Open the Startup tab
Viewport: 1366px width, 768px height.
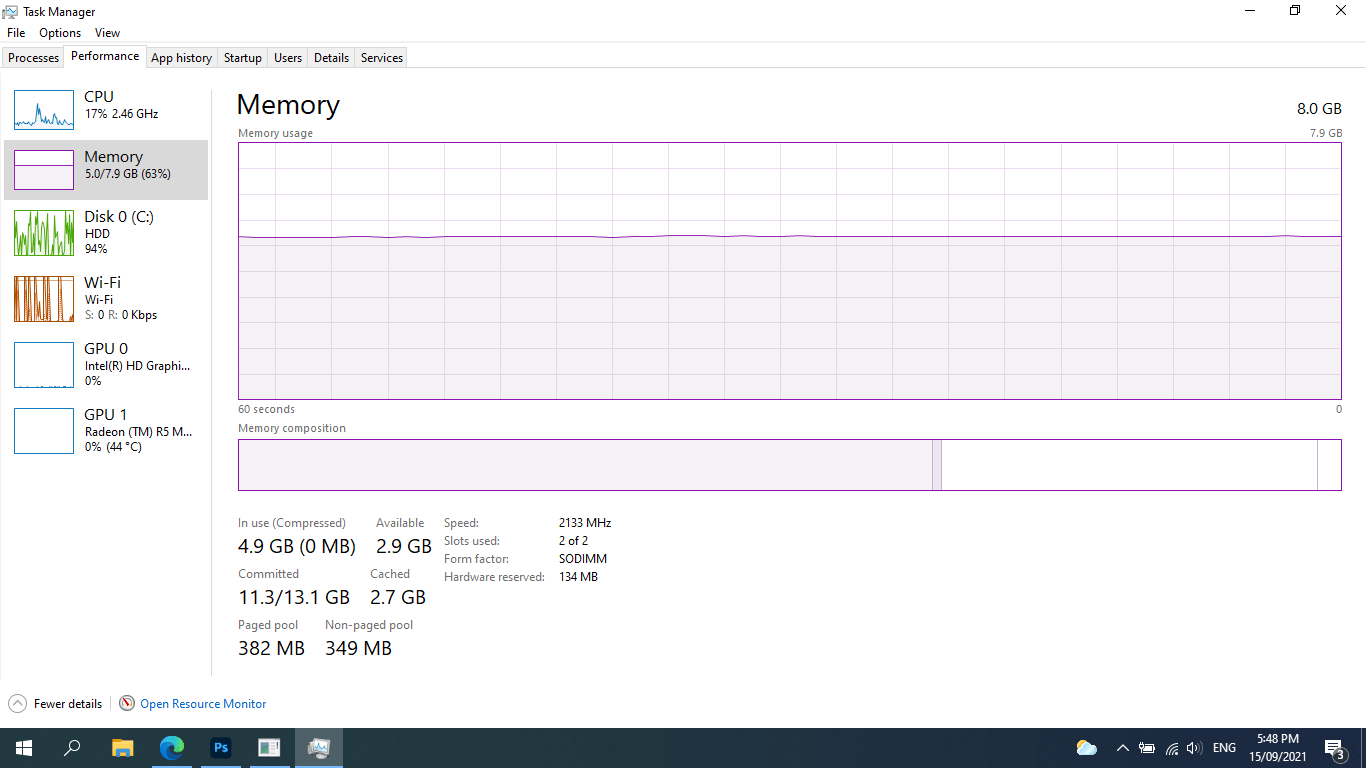(243, 58)
